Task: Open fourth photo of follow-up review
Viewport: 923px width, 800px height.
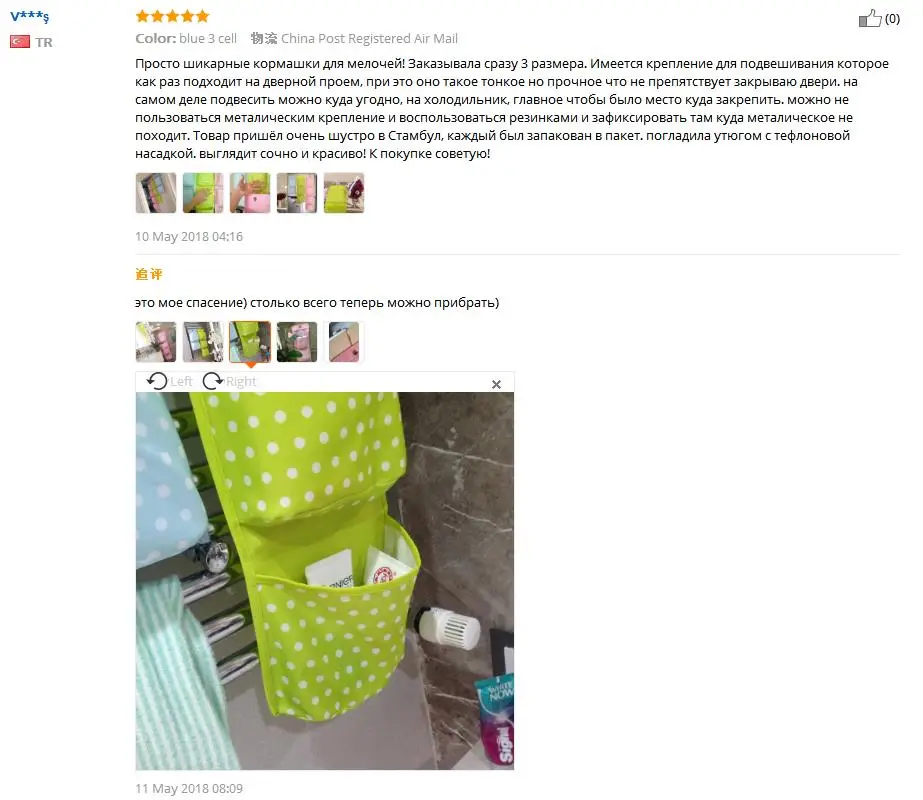Action: click(297, 341)
